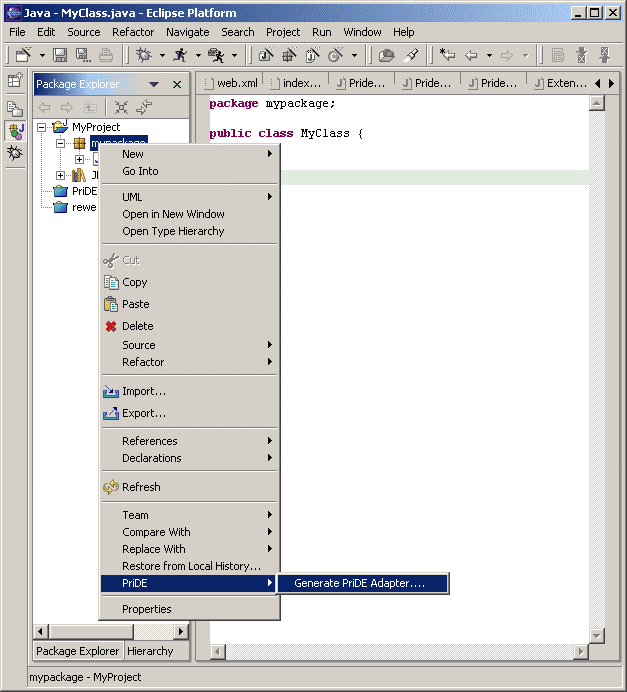This screenshot has height=692, width=627.
Task: Open the web.xml editor tab
Action: click(231, 83)
